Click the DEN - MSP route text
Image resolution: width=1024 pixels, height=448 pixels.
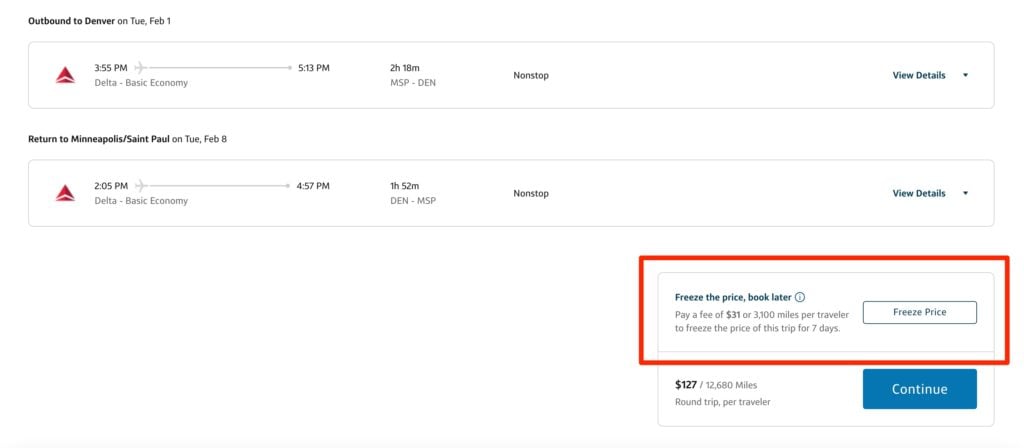(x=413, y=201)
